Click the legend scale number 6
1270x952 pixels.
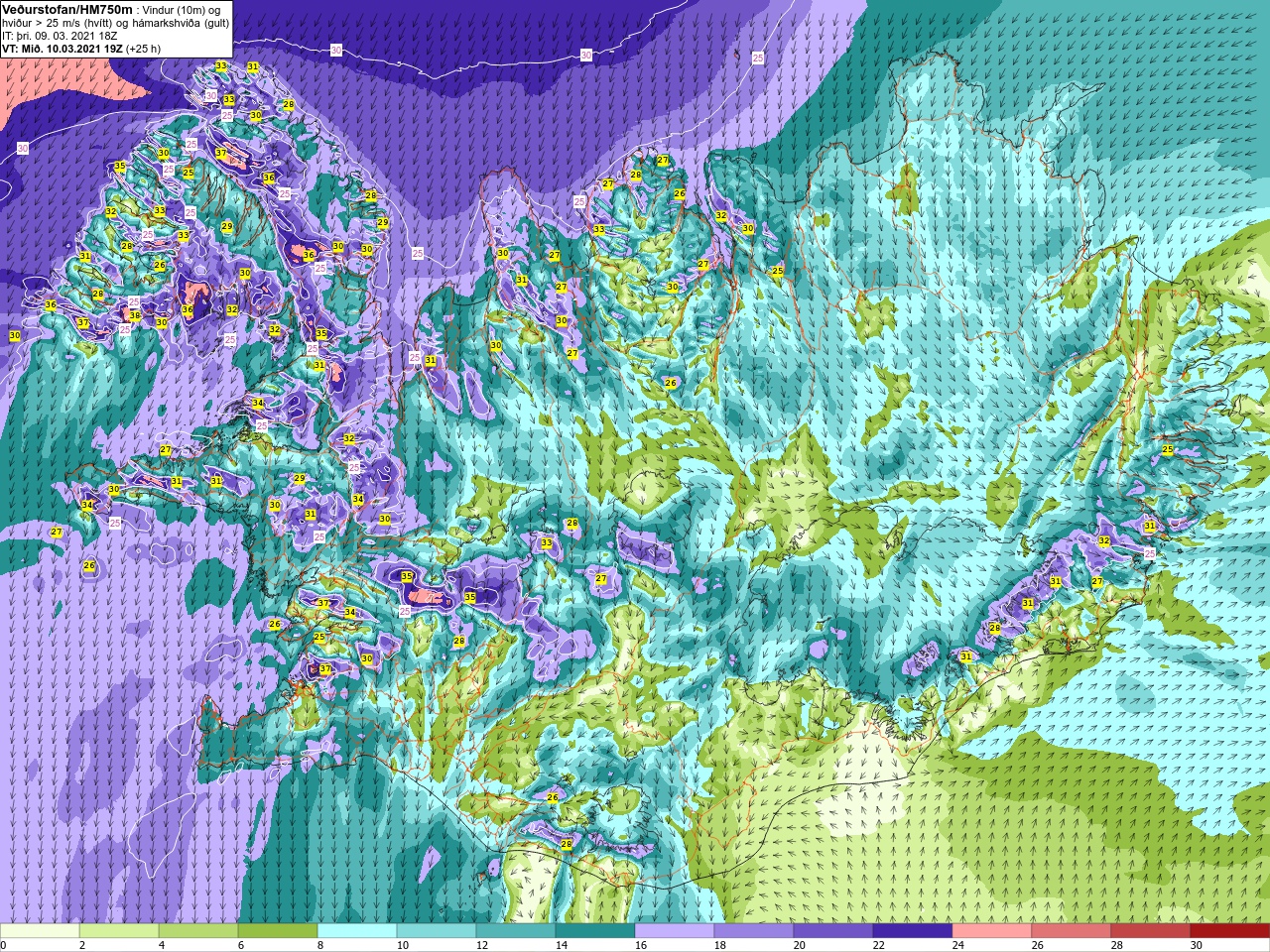[x=241, y=945]
